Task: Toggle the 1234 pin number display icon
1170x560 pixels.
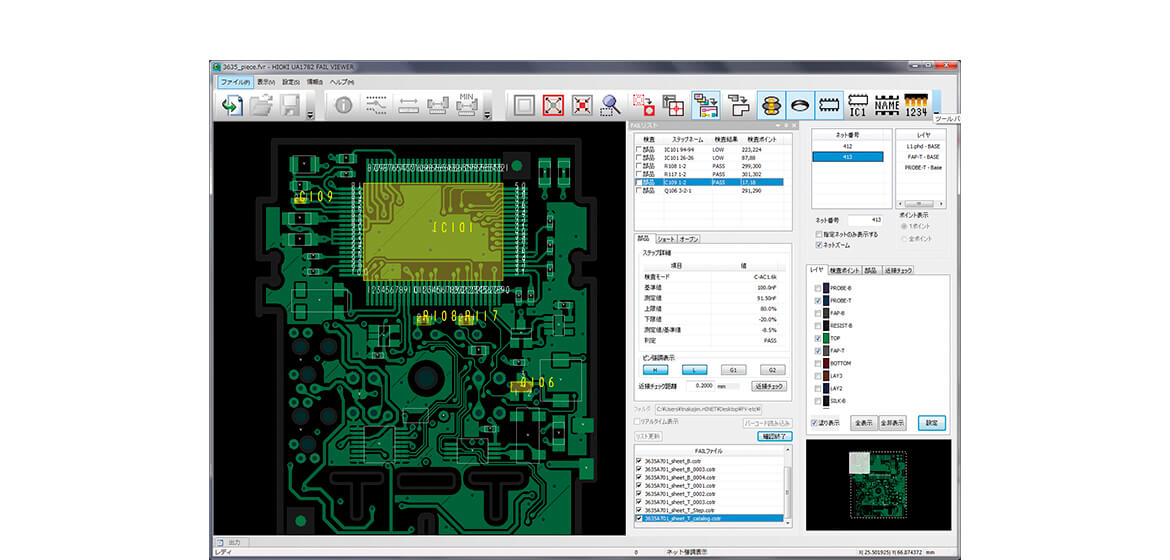Action: (x=916, y=105)
